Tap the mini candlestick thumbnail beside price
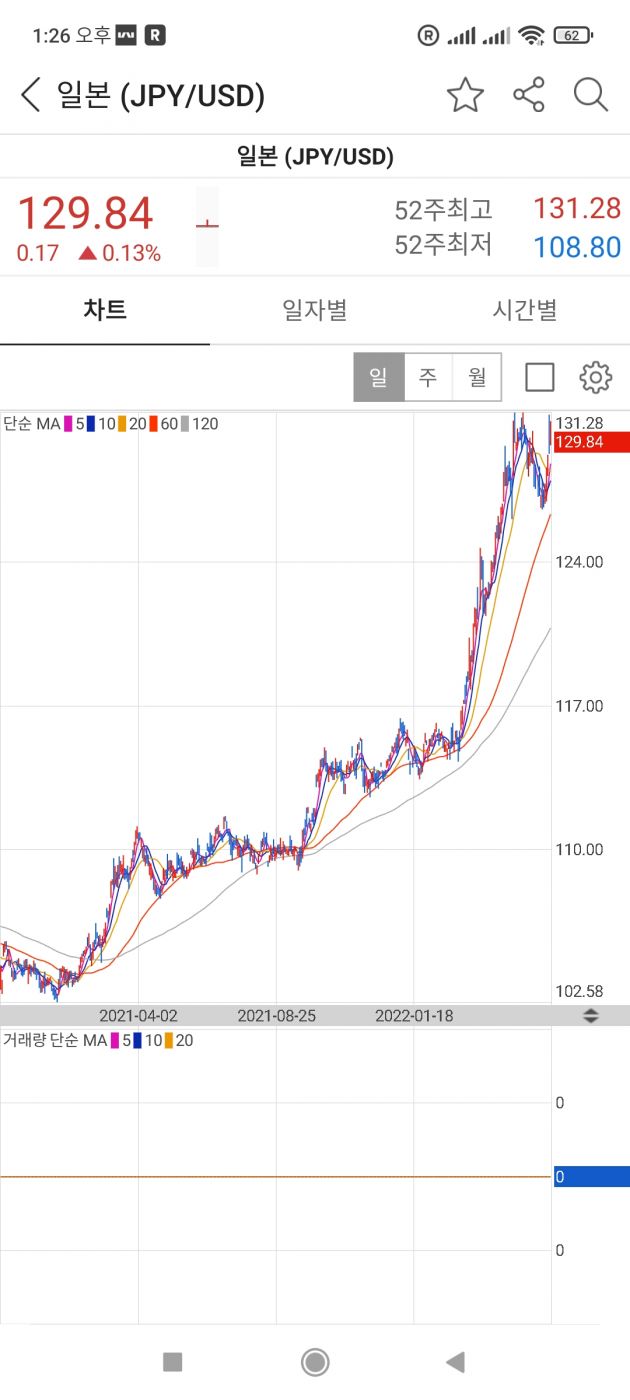The width and height of the screenshot is (630, 1400). (x=207, y=227)
